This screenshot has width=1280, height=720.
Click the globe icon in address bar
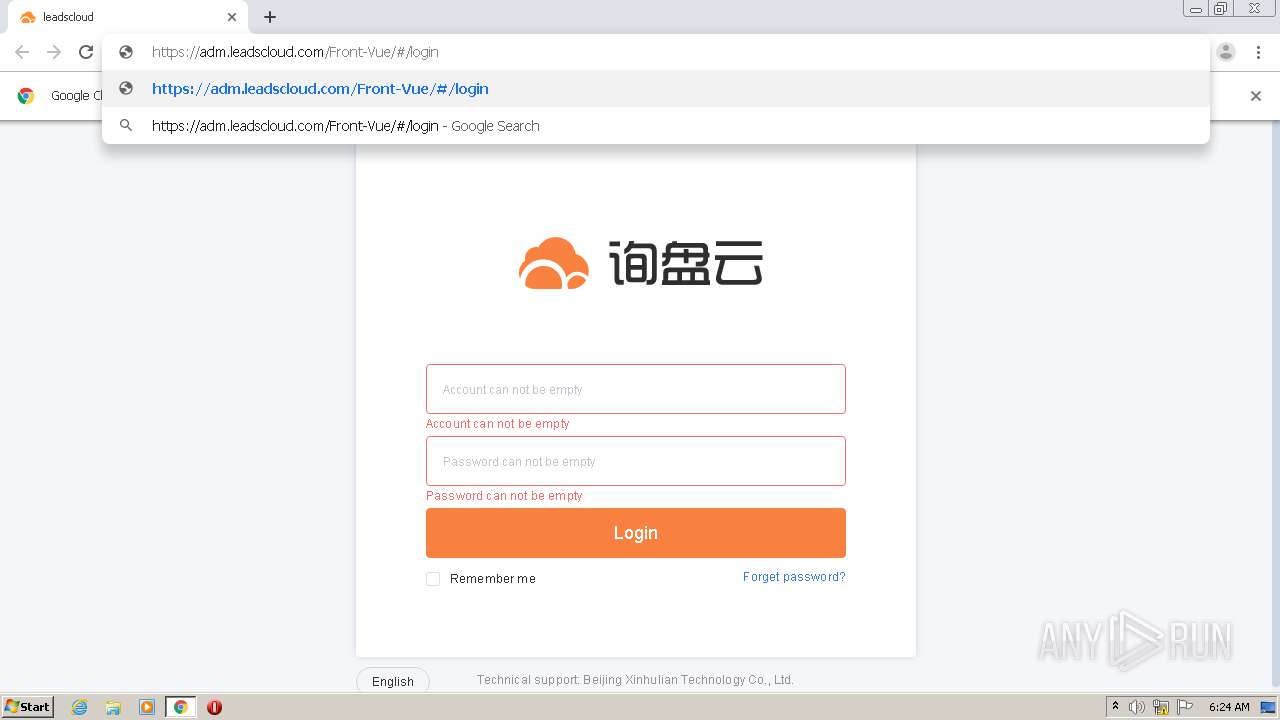(126, 52)
